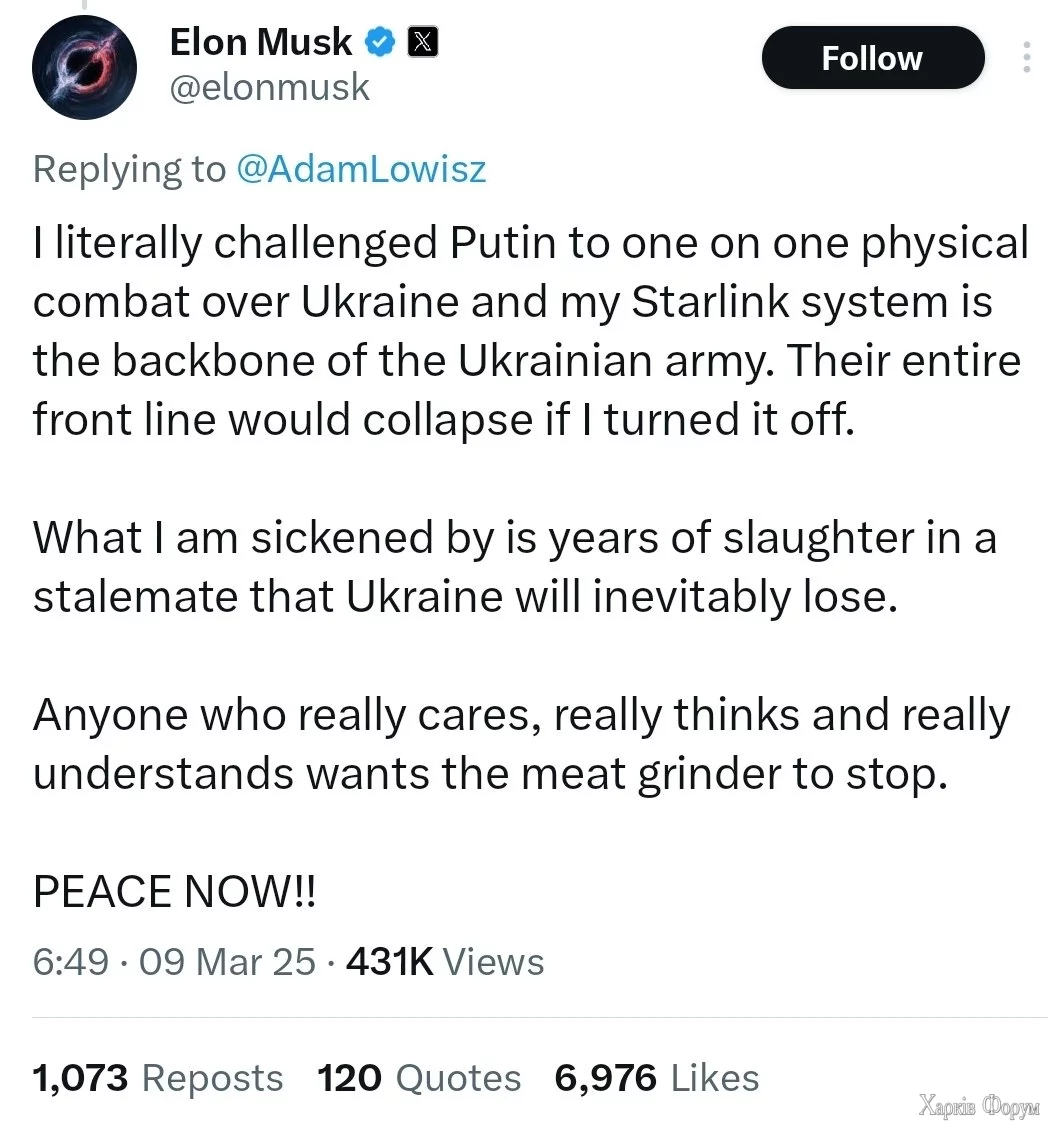Show the 6,976 Likes list
Viewport: 1056px width, 1130px height.
point(657,1078)
